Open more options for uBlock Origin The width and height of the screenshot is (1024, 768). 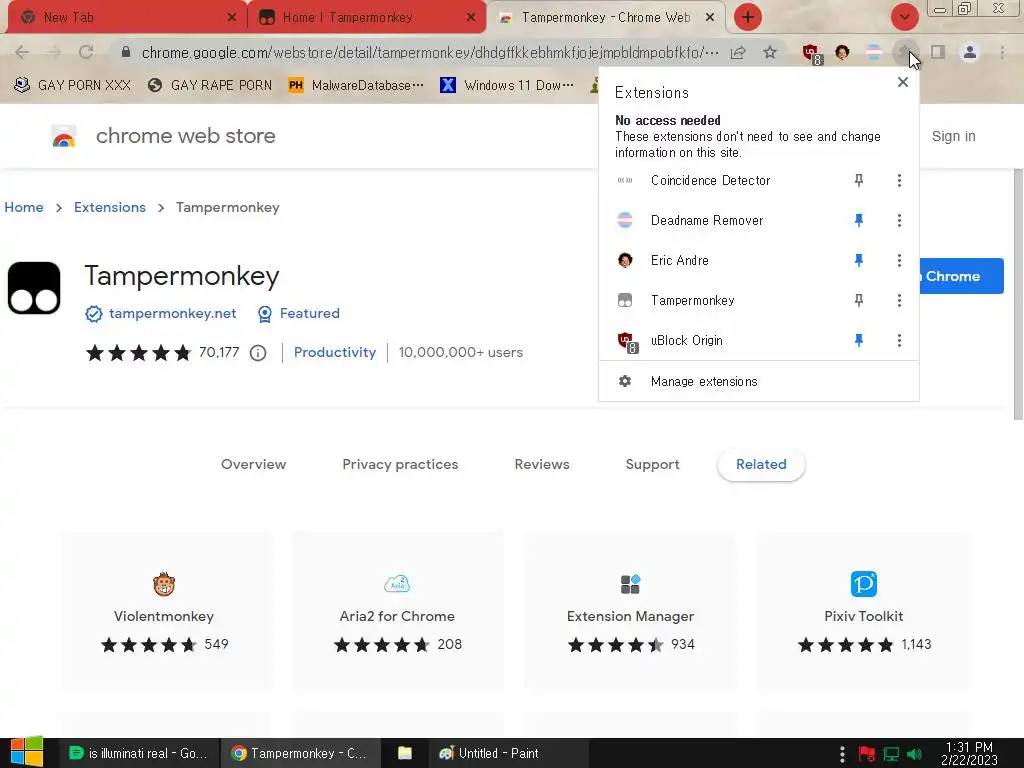pyautogui.click(x=899, y=340)
